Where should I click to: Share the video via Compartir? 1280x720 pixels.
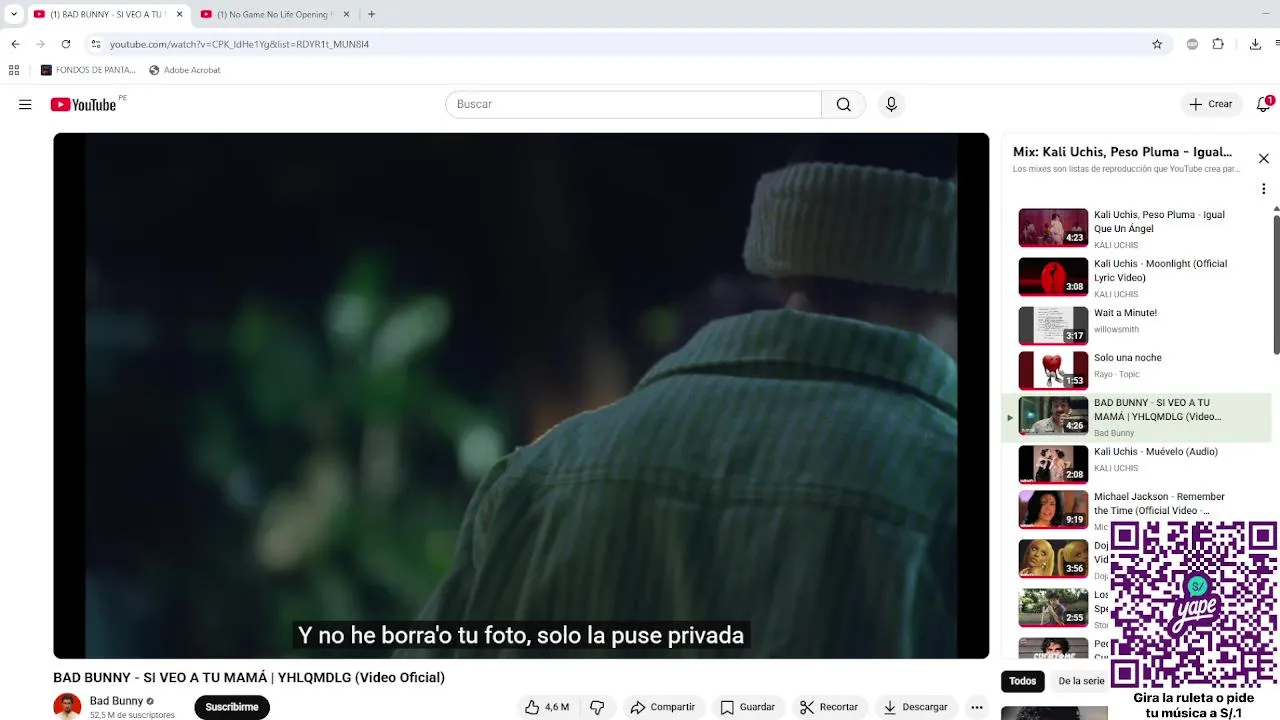pos(662,707)
